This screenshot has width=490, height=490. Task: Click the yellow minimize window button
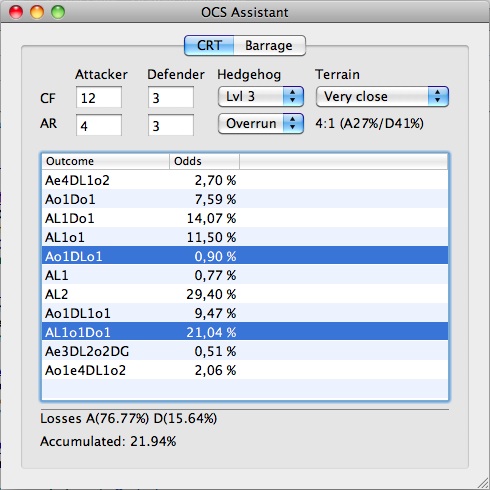point(37,12)
